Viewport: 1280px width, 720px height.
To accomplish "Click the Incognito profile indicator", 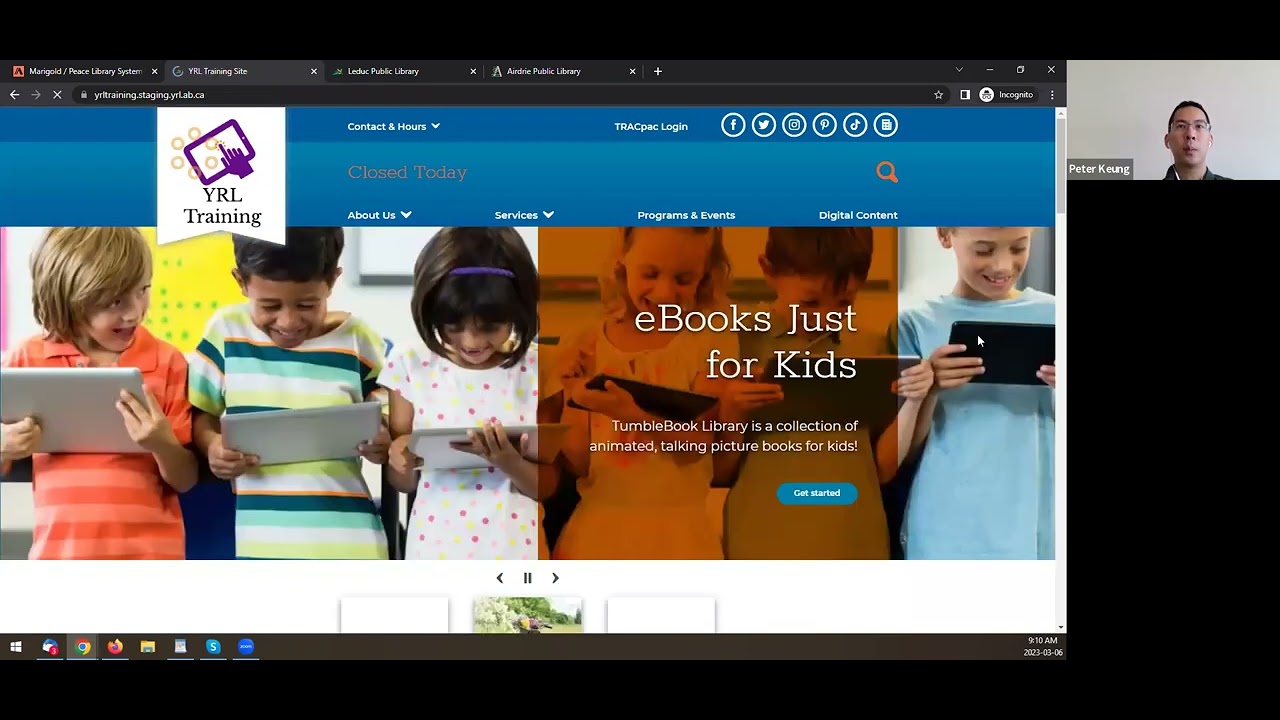I will (x=1007, y=95).
